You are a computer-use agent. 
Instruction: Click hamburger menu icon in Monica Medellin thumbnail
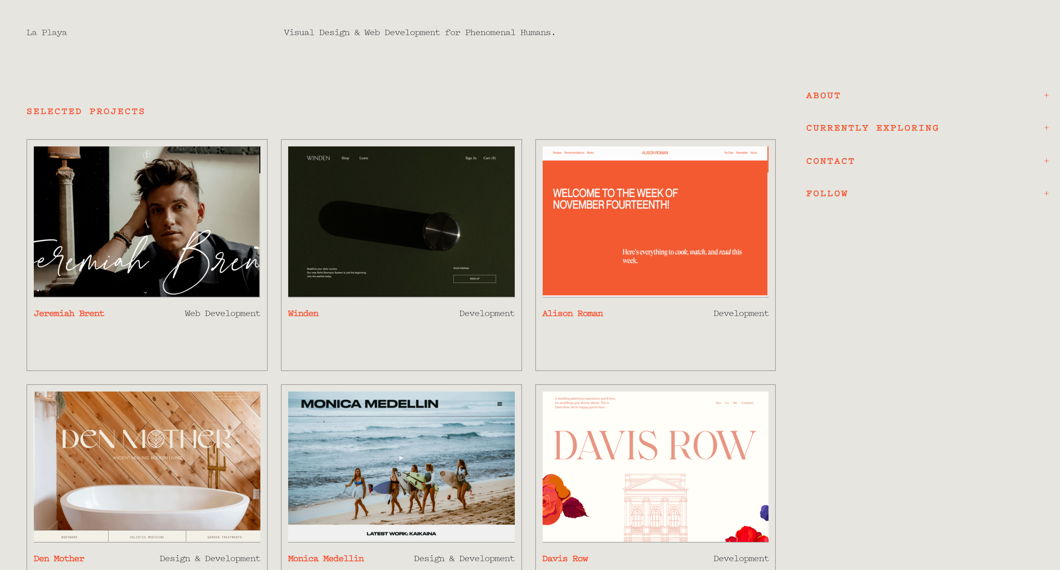coord(500,404)
